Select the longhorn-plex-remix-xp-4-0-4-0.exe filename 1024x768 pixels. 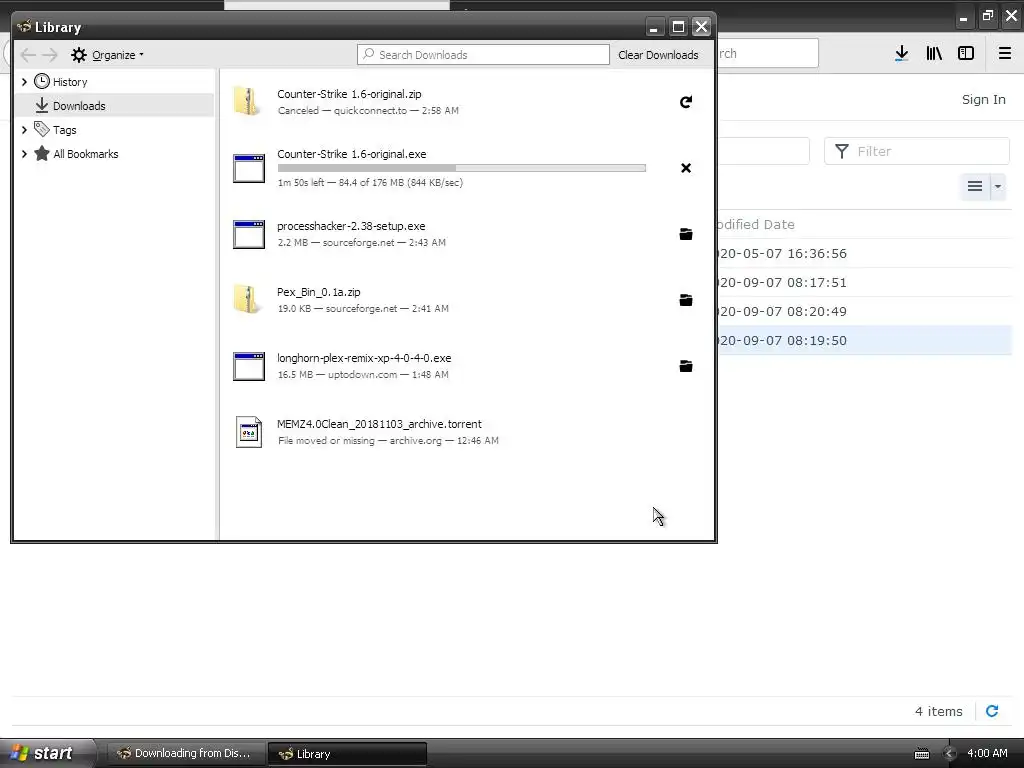[x=364, y=358]
